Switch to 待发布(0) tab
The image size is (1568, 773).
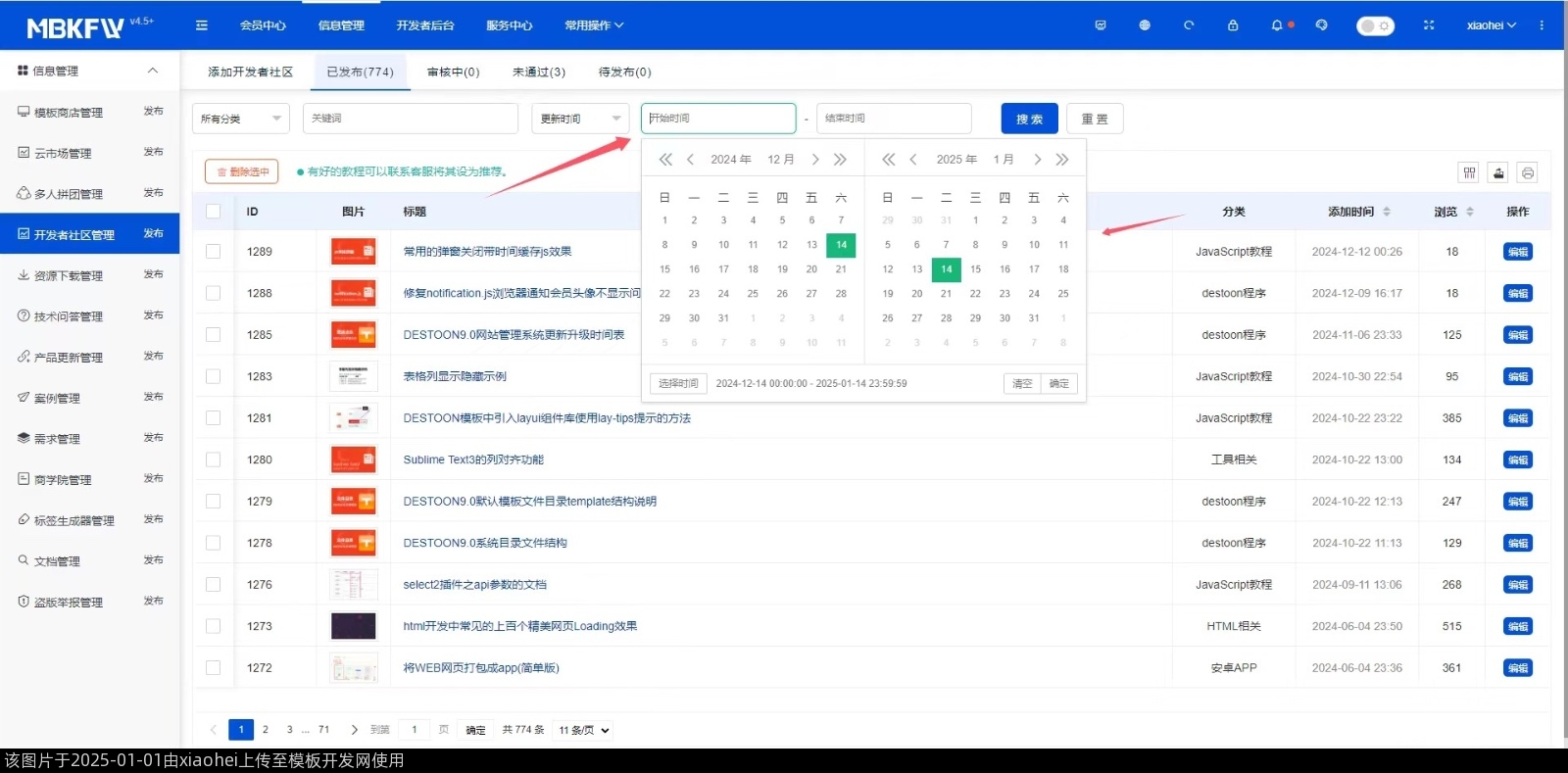pyautogui.click(x=625, y=72)
